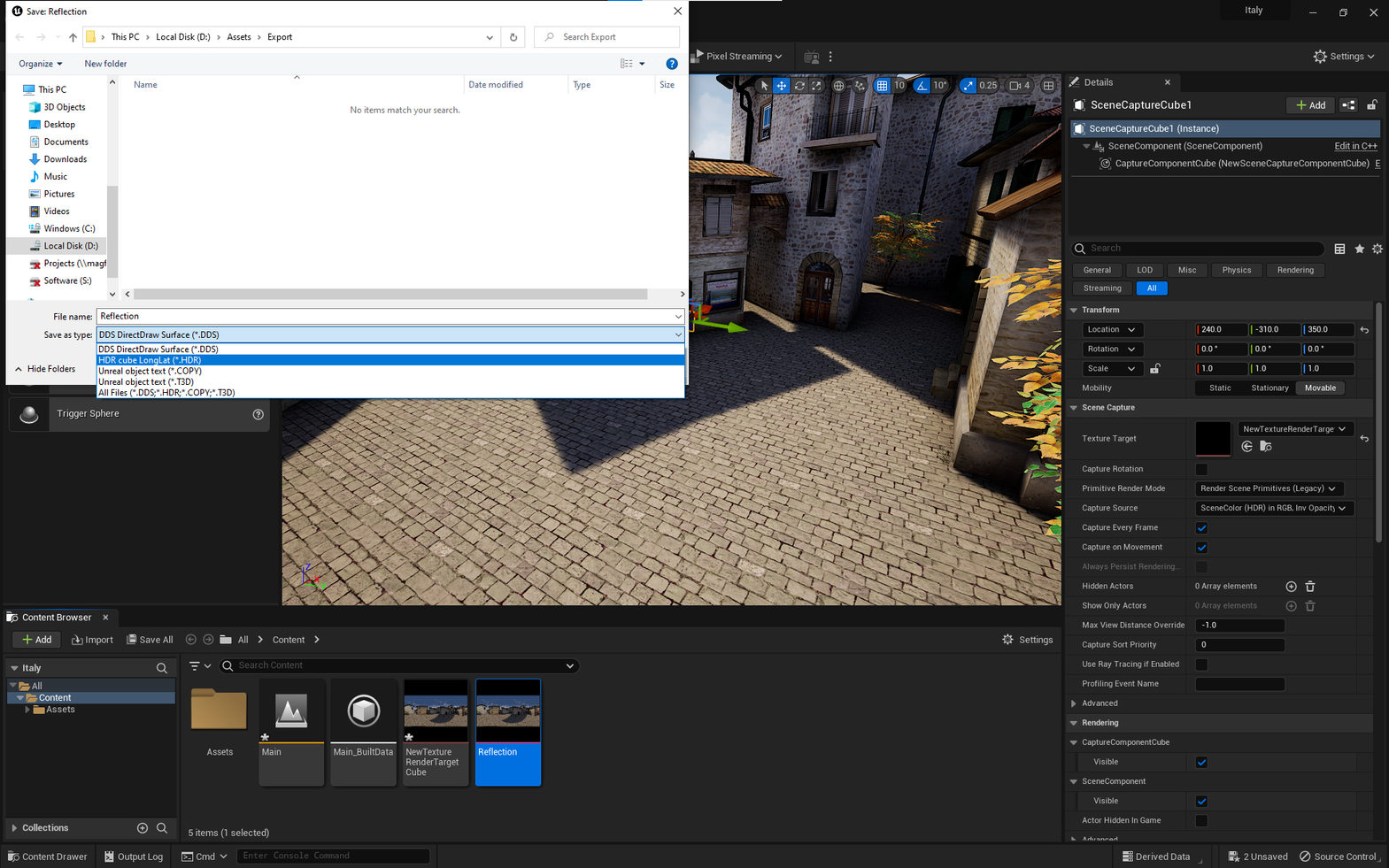
Task: Enable Use Ray Tracing if Enabled
Action: click(x=1201, y=664)
